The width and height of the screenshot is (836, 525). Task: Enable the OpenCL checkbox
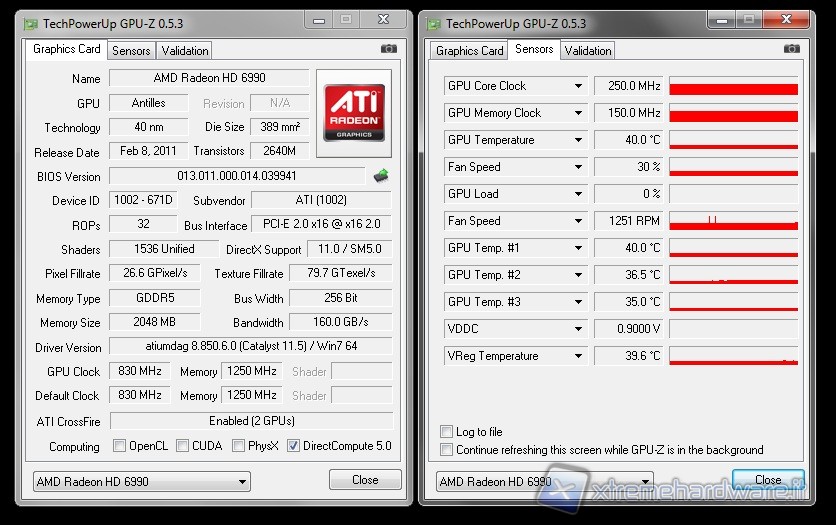point(120,446)
